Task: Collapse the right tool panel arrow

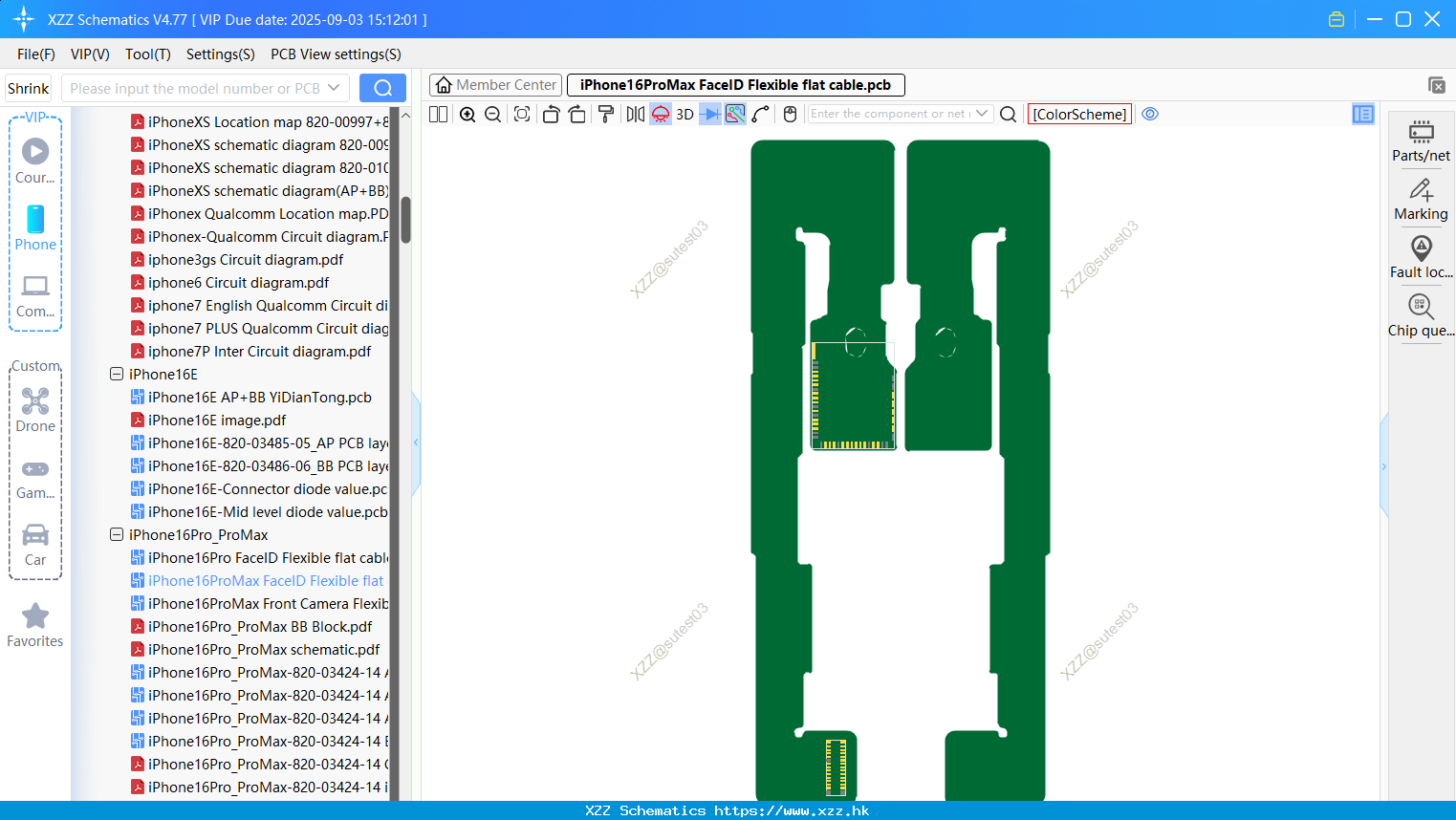Action: 1383,466
